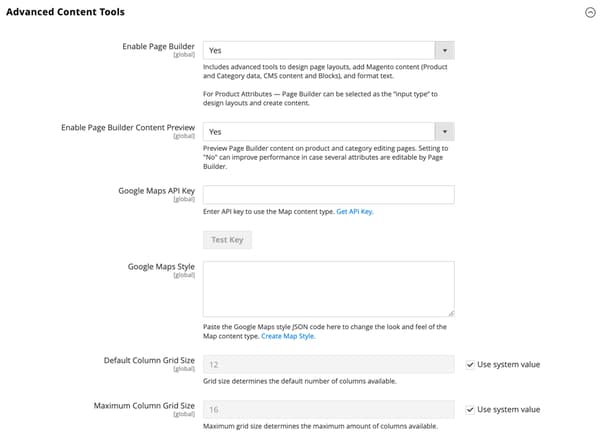Click the Google Maps Style label

pyautogui.click(x=161, y=266)
